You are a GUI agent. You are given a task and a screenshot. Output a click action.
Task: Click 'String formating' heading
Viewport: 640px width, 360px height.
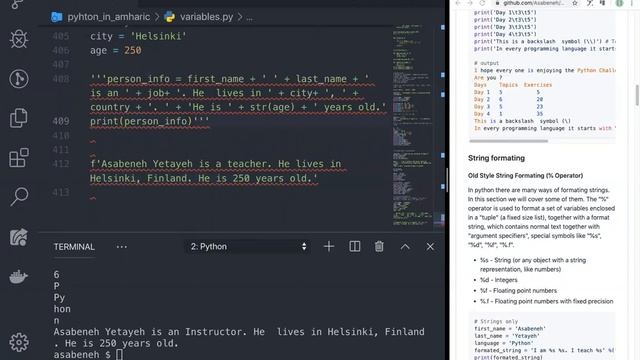(496, 158)
